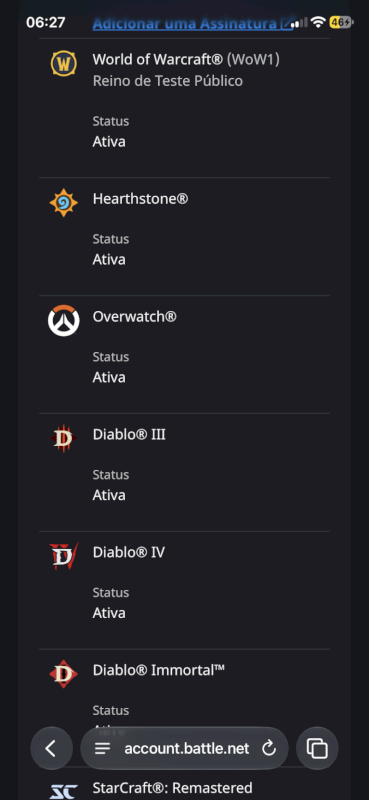Tap the battery indicator in status bar
Image resolution: width=369 pixels, height=800 pixels.
click(341, 22)
